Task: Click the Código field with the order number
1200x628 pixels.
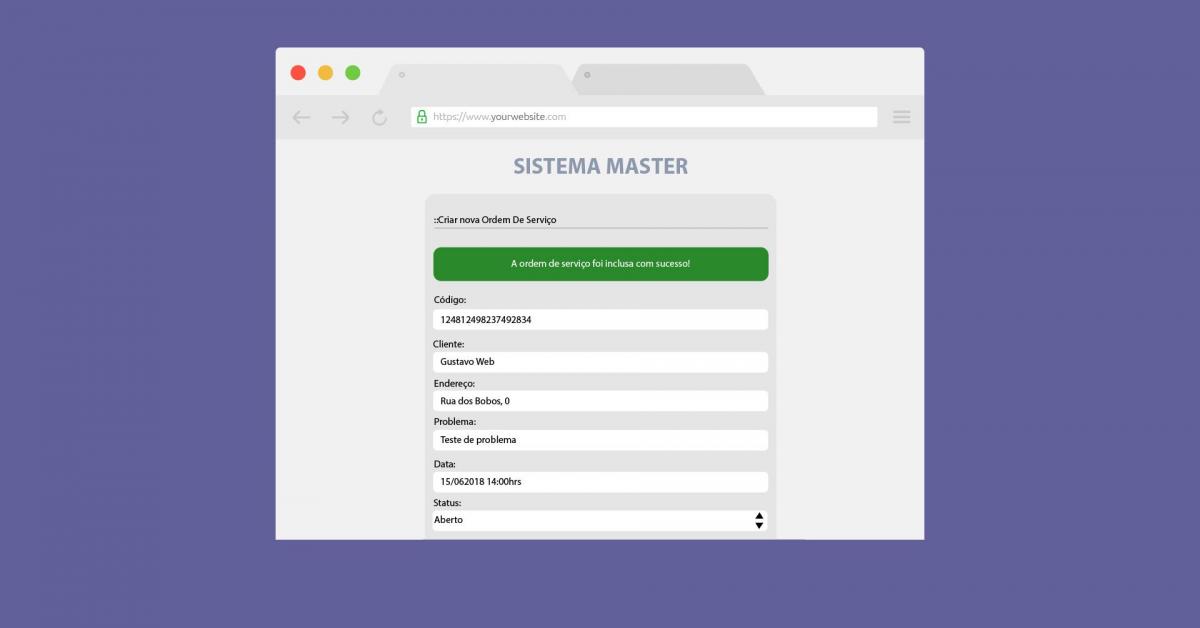Action: tap(600, 320)
